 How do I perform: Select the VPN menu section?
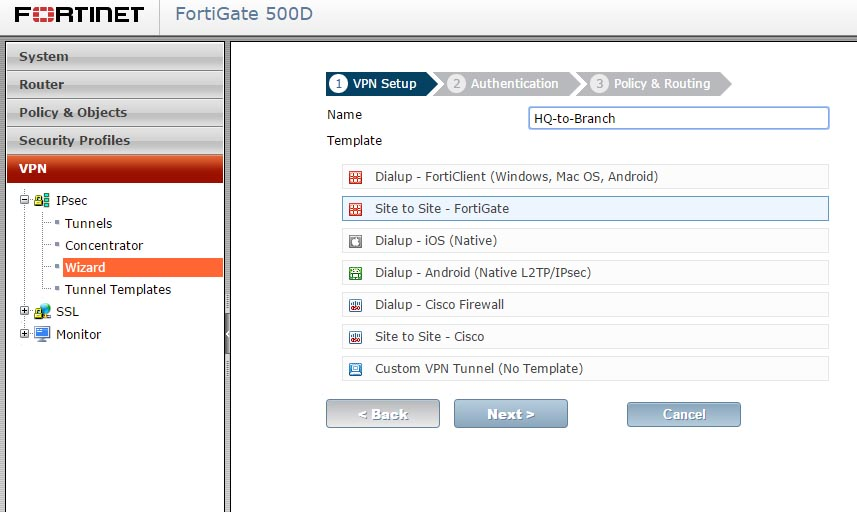point(115,168)
